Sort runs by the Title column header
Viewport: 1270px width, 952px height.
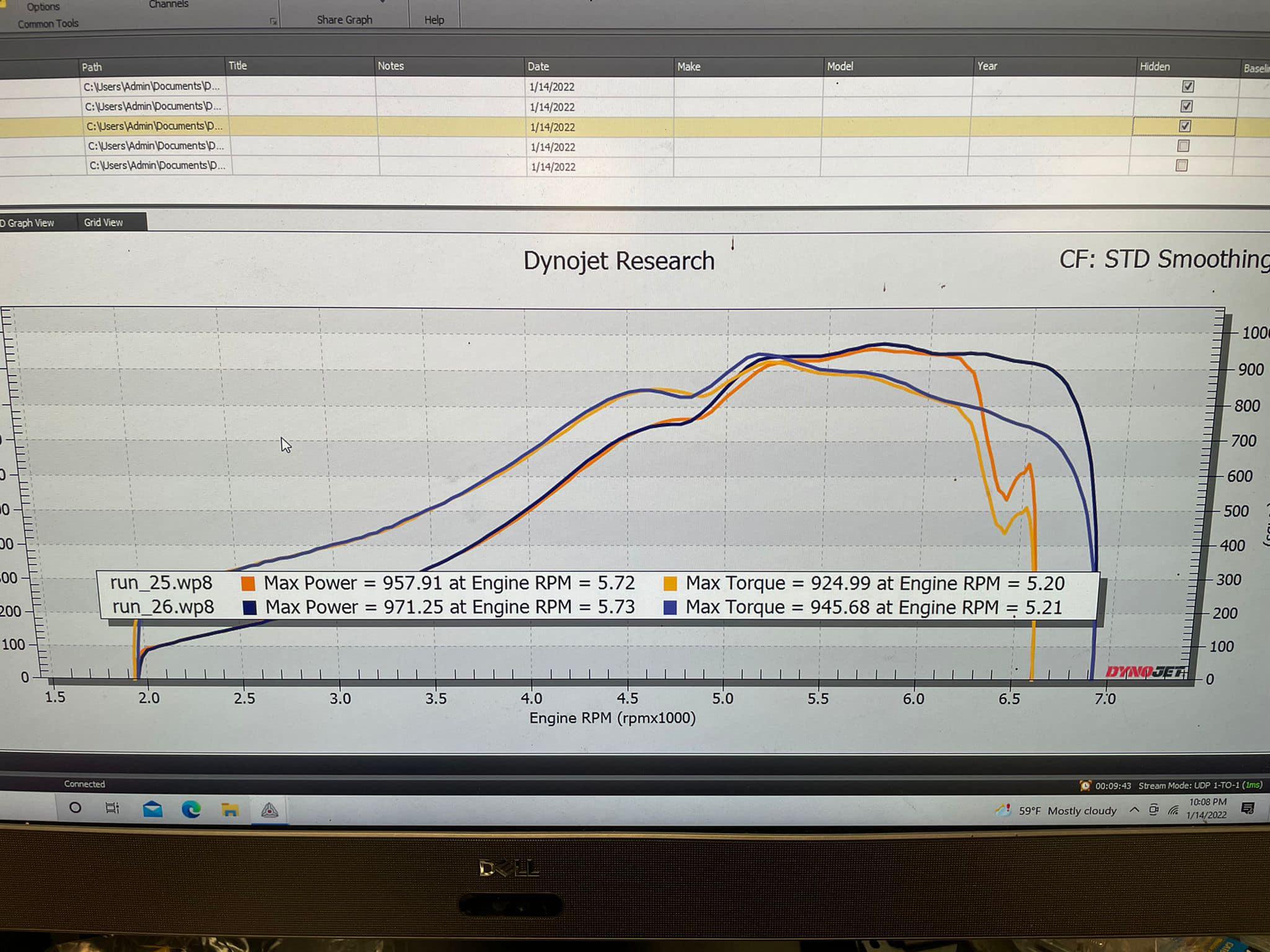pos(300,66)
